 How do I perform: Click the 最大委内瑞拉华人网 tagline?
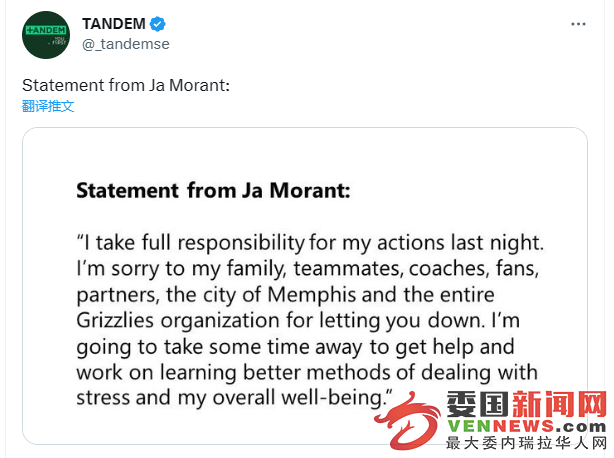pyautogui.click(x=526, y=443)
